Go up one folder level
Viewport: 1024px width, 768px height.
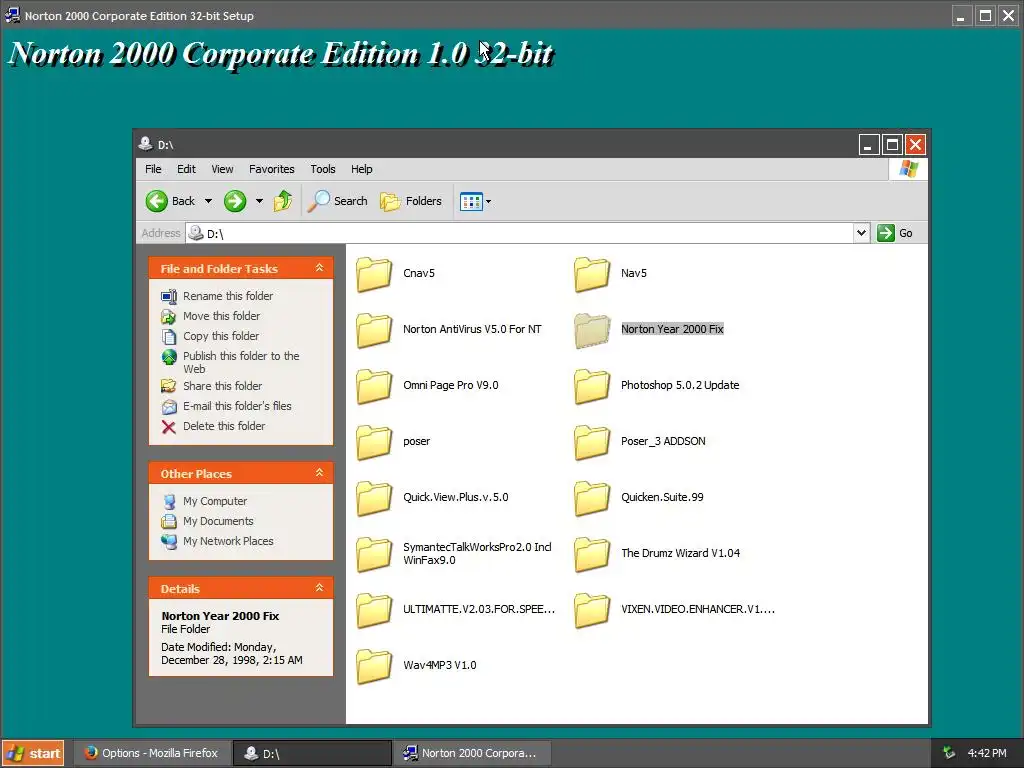[x=283, y=201]
